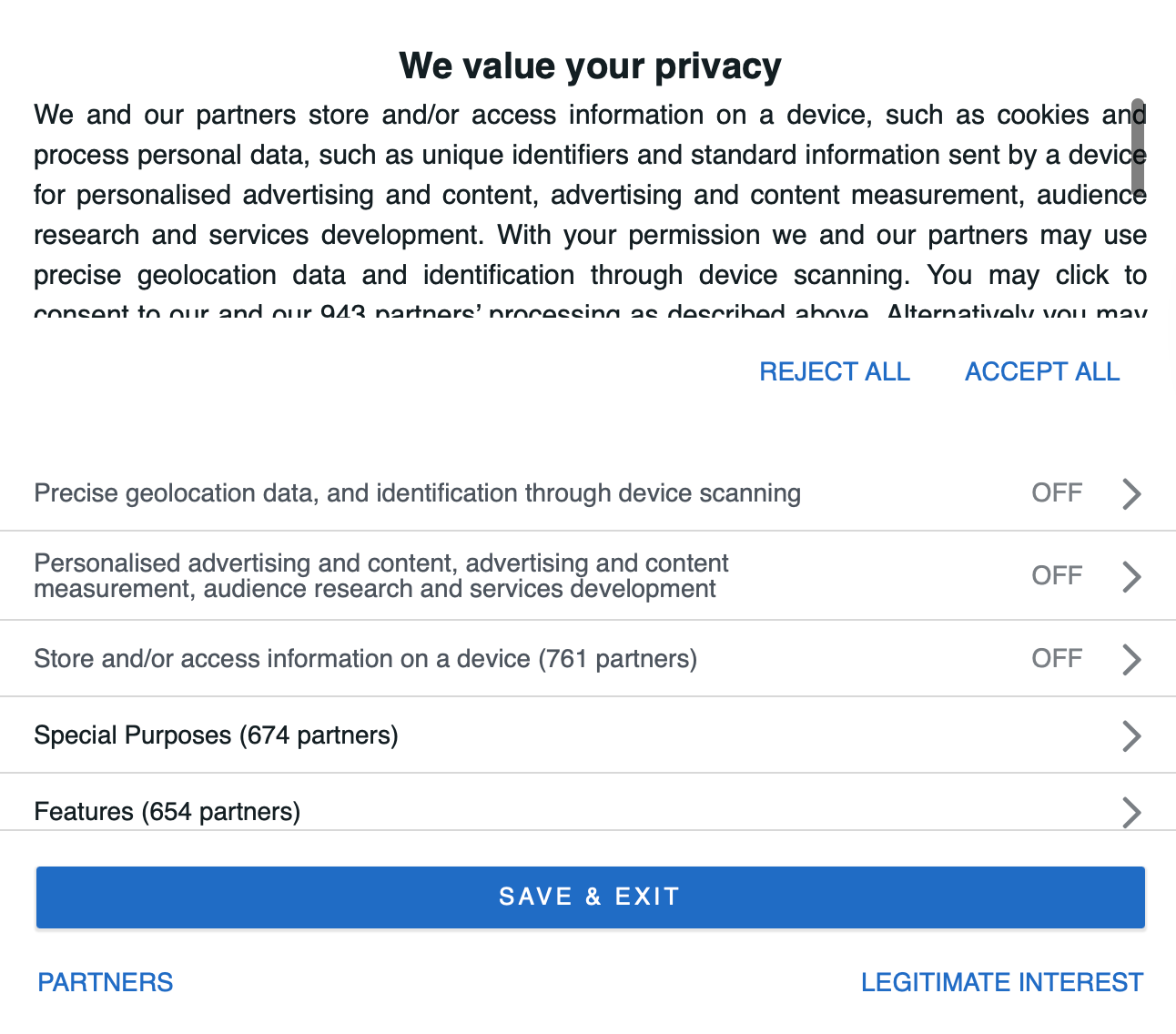Click the ACCEPT ALL button
This screenshot has width=1176, height=1034.
coord(1042,371)
